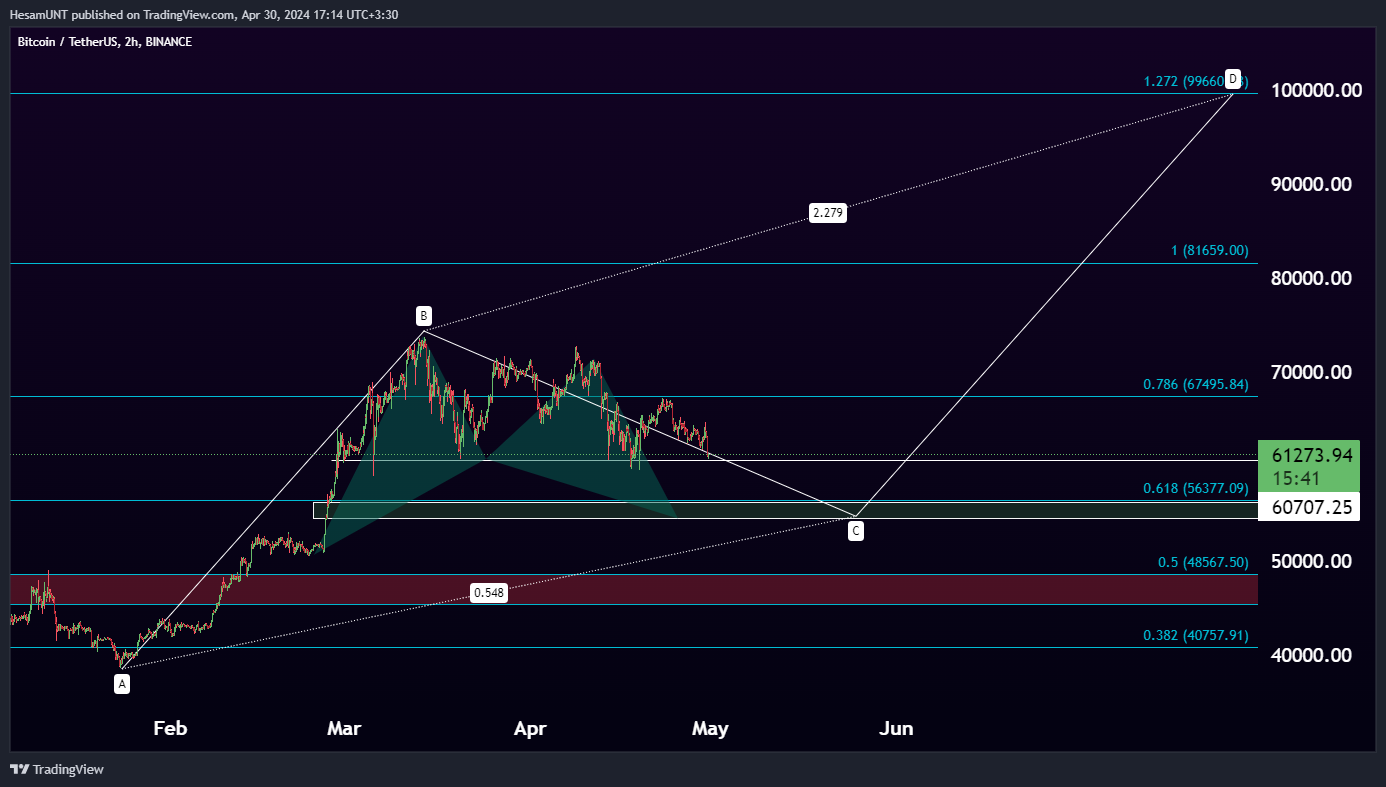Click the Feb label on time axis
Image resolution: width=1386 pixels, height=787 pixels.
[x=170, y=729]
